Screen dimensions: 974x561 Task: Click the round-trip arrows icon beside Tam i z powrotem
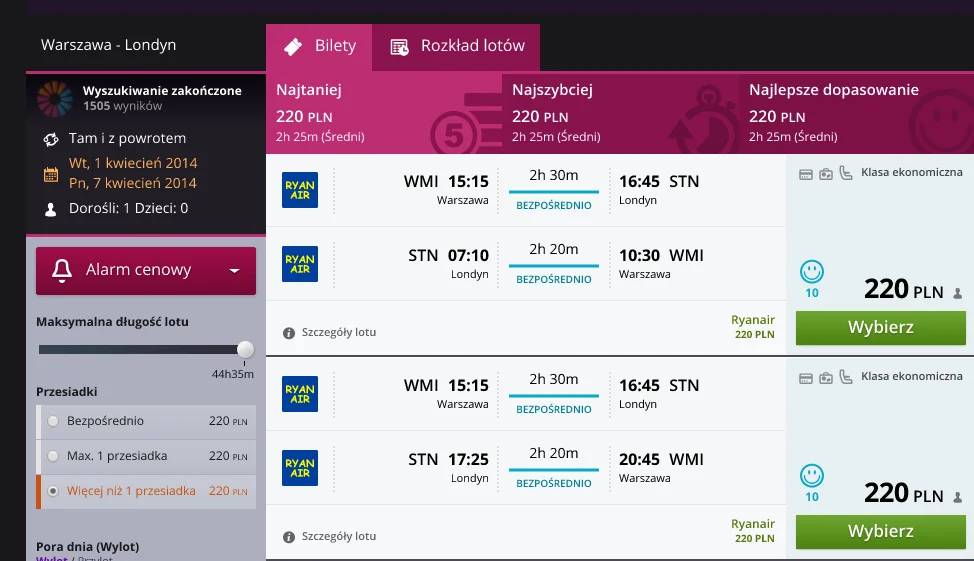coord(51,139)
